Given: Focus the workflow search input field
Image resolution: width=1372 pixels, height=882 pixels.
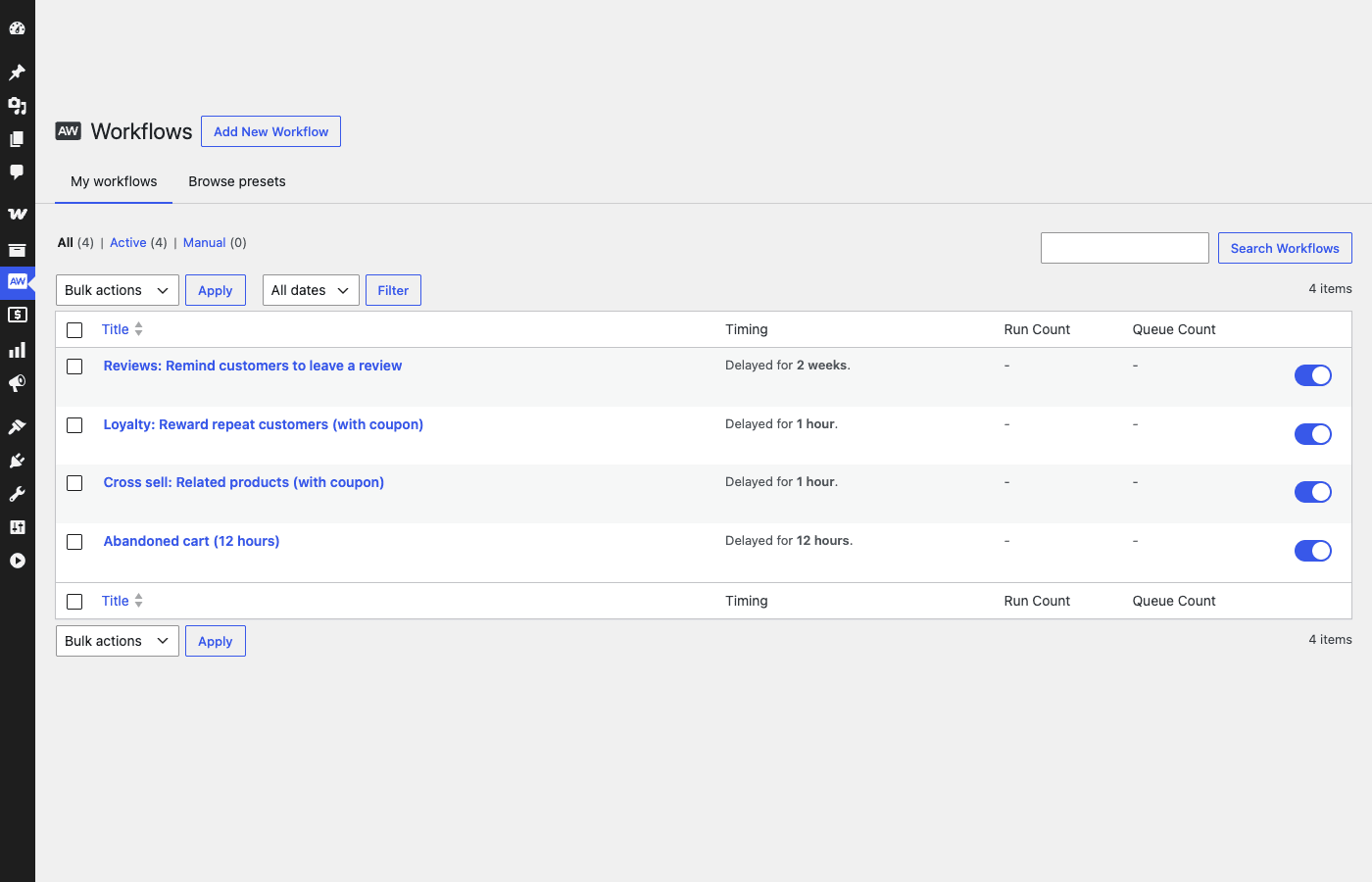Looking at the screenshot, I should point(1125,248).
